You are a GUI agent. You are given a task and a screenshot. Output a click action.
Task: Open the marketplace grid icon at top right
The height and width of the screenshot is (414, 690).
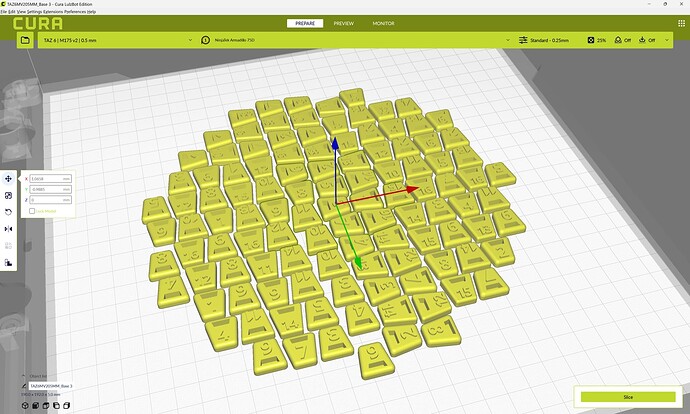(682, 23)
